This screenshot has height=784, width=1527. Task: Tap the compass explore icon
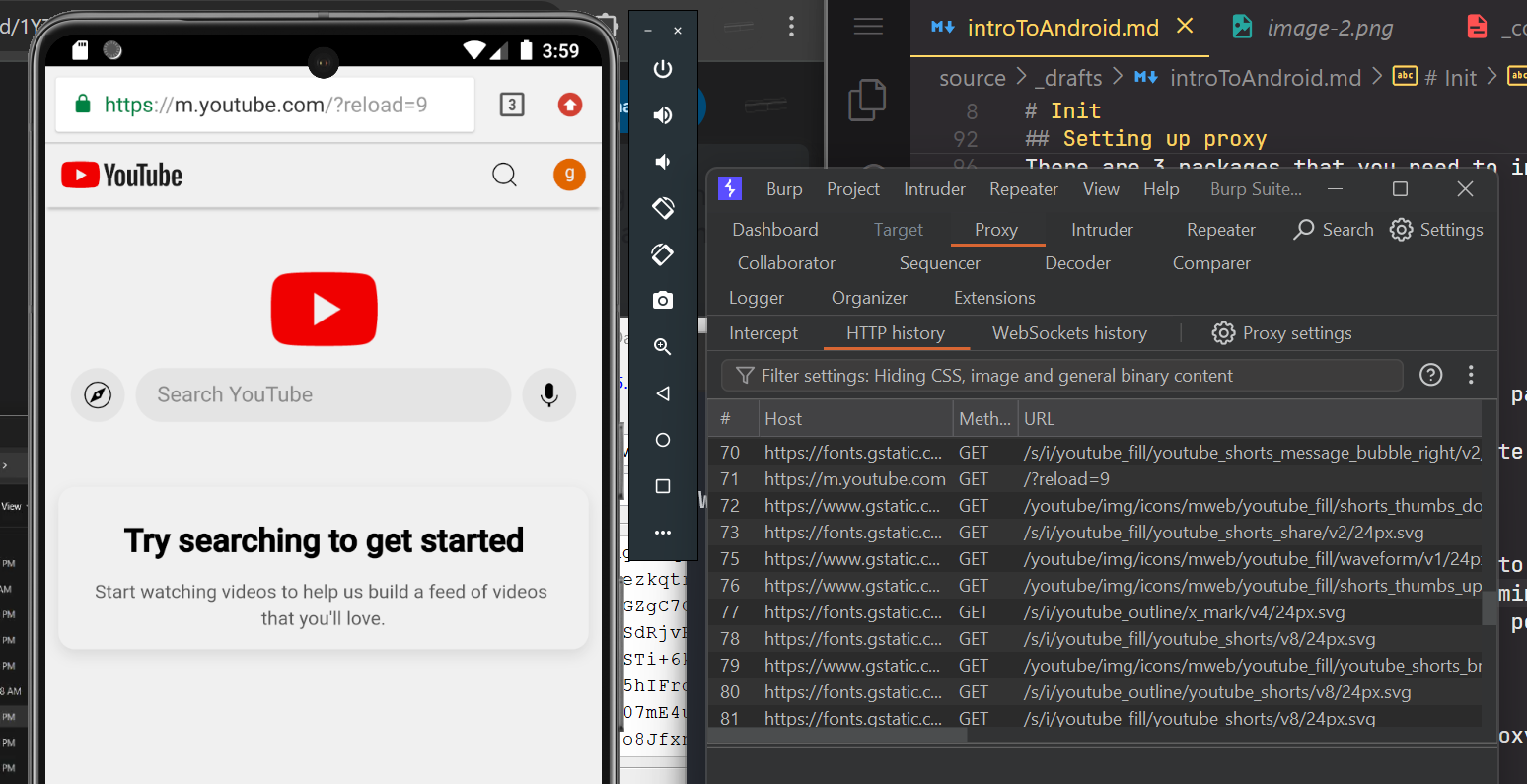(98, 395)
